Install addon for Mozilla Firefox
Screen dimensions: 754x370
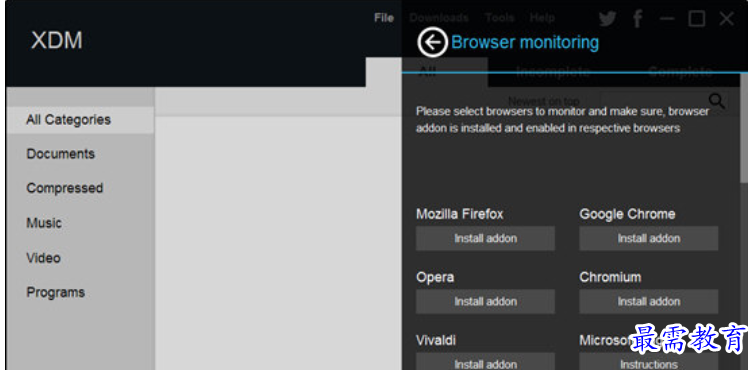pos(485,239)
